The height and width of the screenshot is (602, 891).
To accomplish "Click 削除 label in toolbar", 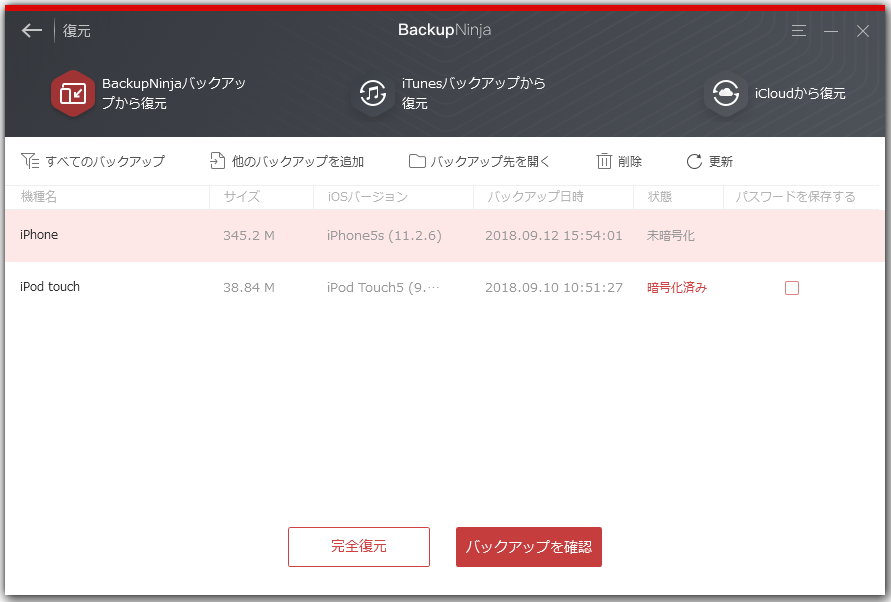I will [x=630, y=161].
